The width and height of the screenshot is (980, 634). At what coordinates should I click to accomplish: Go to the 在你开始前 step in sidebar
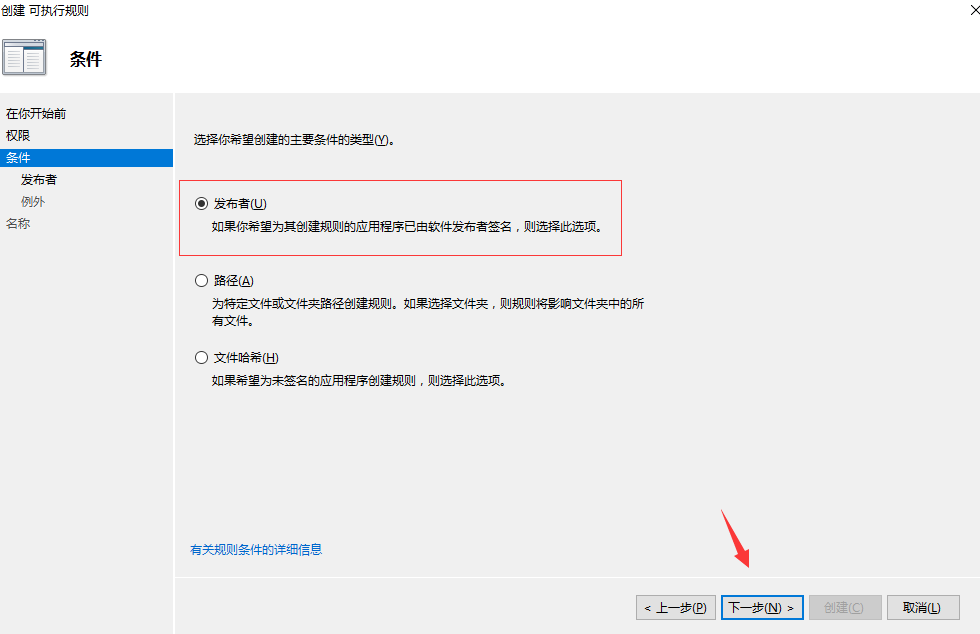36,114
